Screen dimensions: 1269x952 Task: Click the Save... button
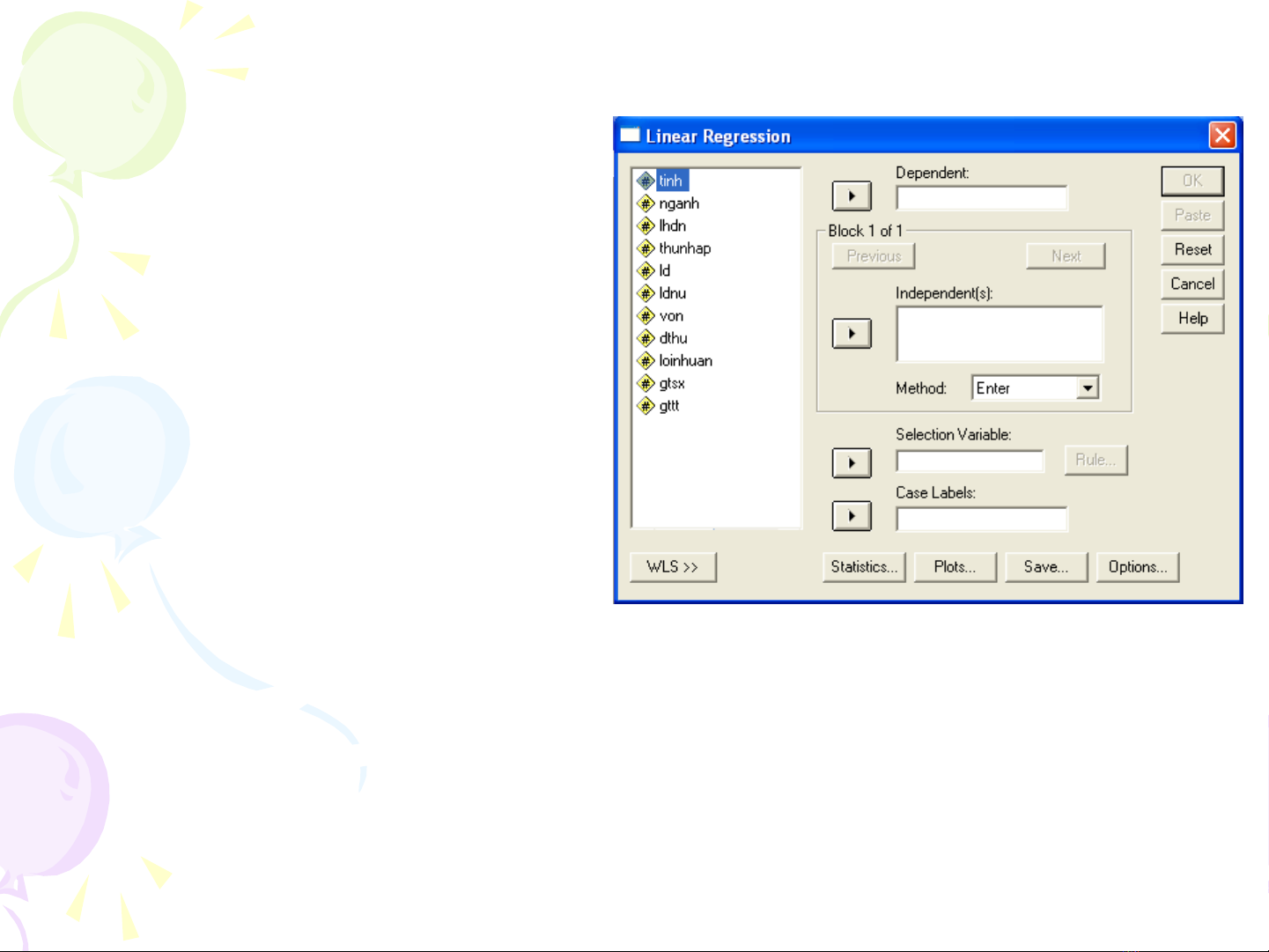(1045, 567)
